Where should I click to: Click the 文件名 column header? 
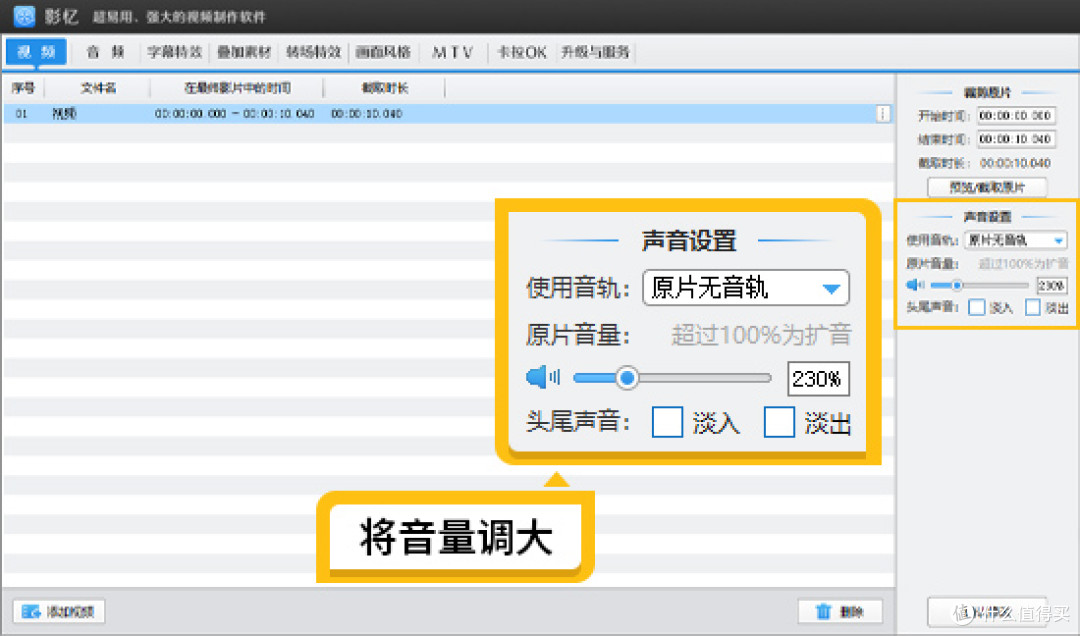coord(98,88)
